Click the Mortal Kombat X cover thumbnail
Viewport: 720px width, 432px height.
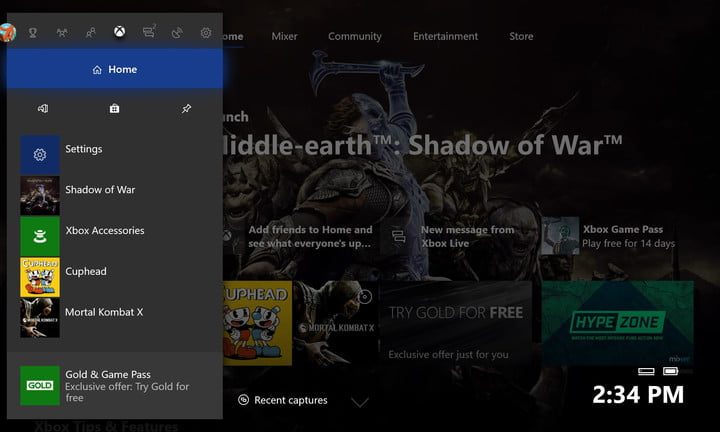click(x=40, y=318)
